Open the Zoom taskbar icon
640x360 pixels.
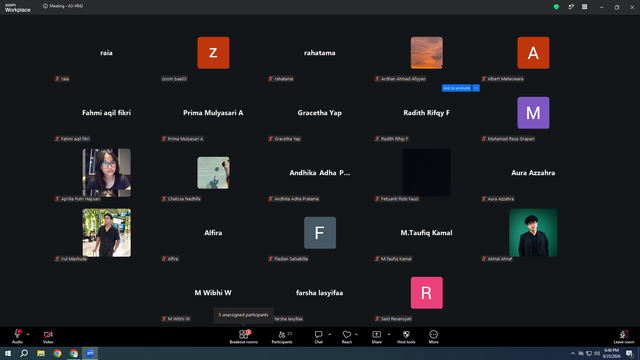tap(90, 353)
